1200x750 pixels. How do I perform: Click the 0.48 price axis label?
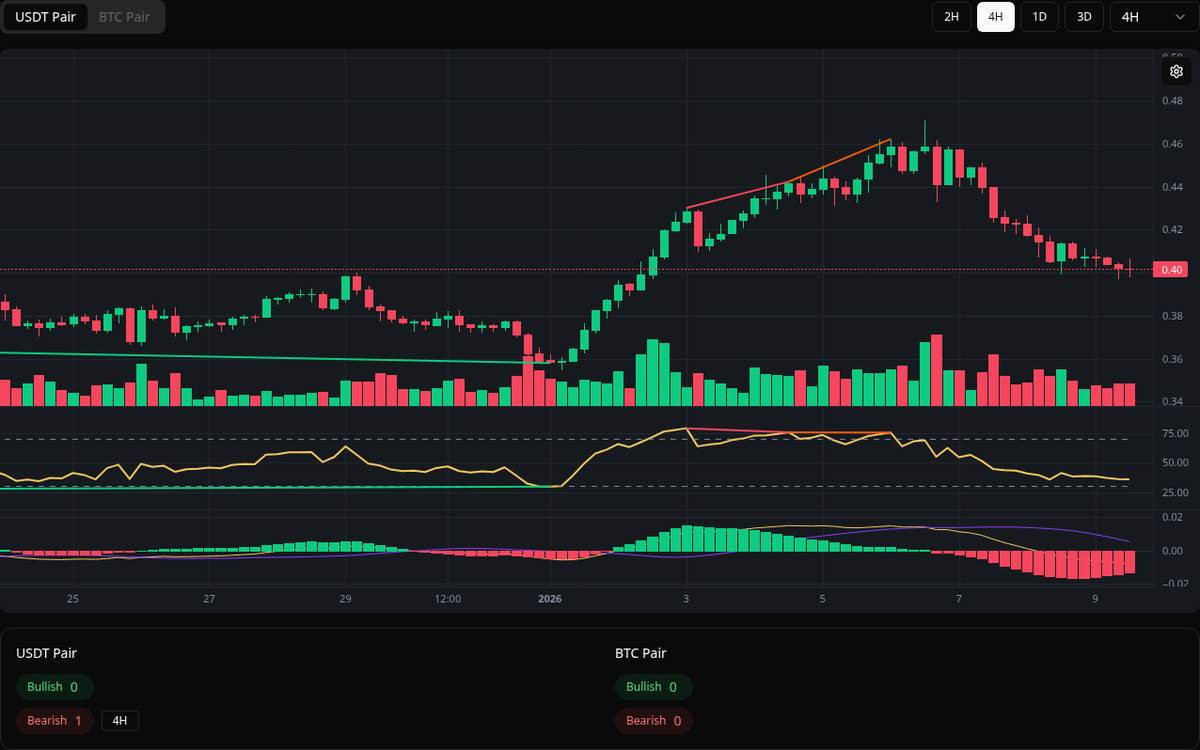tap(1172, 101)
